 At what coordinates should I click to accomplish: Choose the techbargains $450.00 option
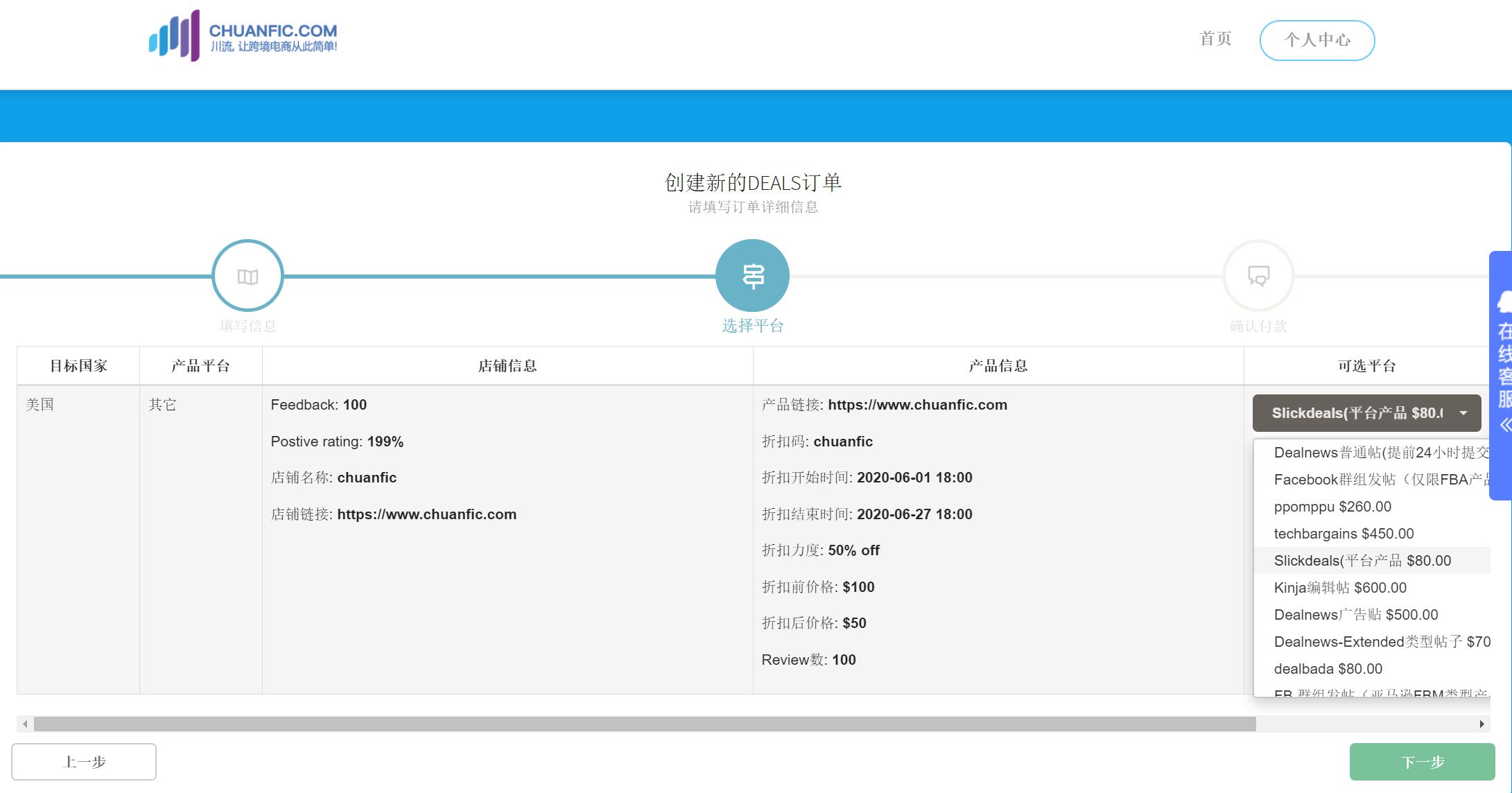[1373, 534]
